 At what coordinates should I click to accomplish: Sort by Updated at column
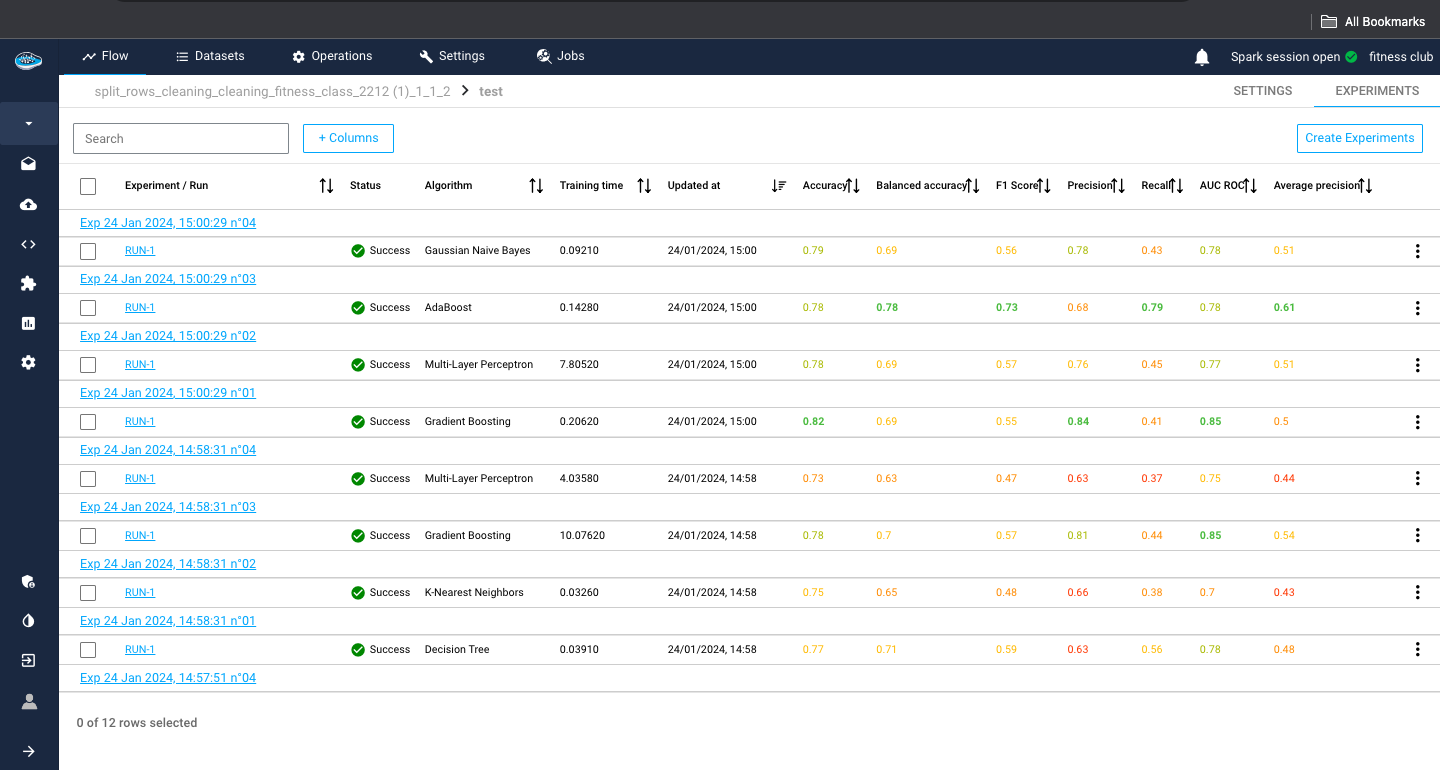[779, 186]
